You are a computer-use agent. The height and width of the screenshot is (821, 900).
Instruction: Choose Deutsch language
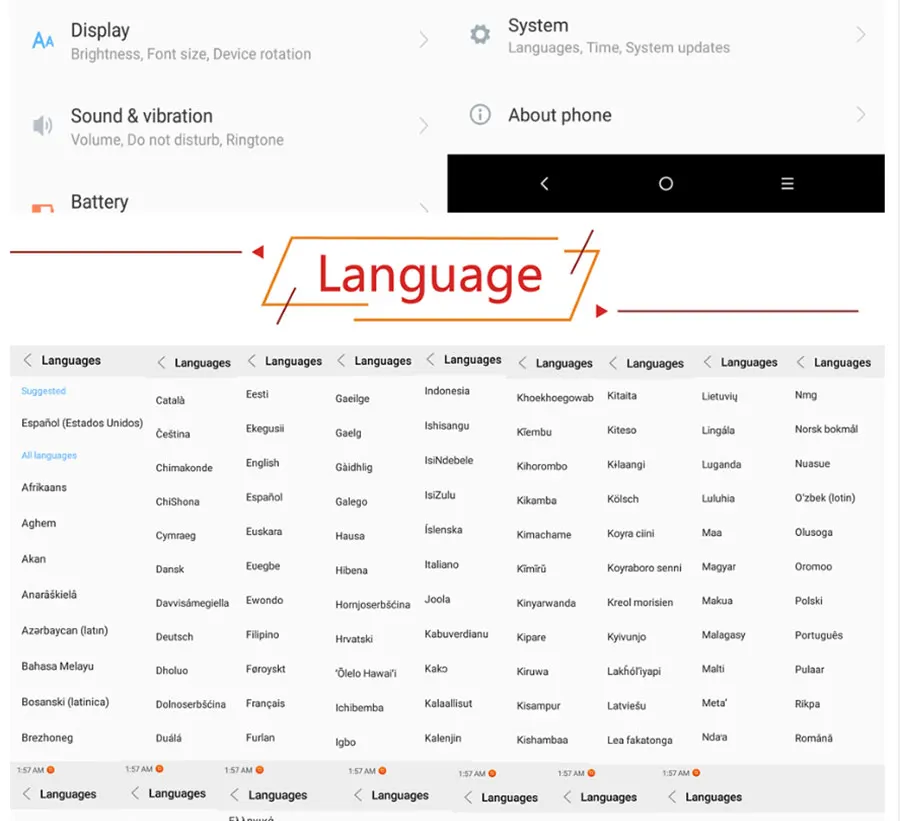click(174, 637)
